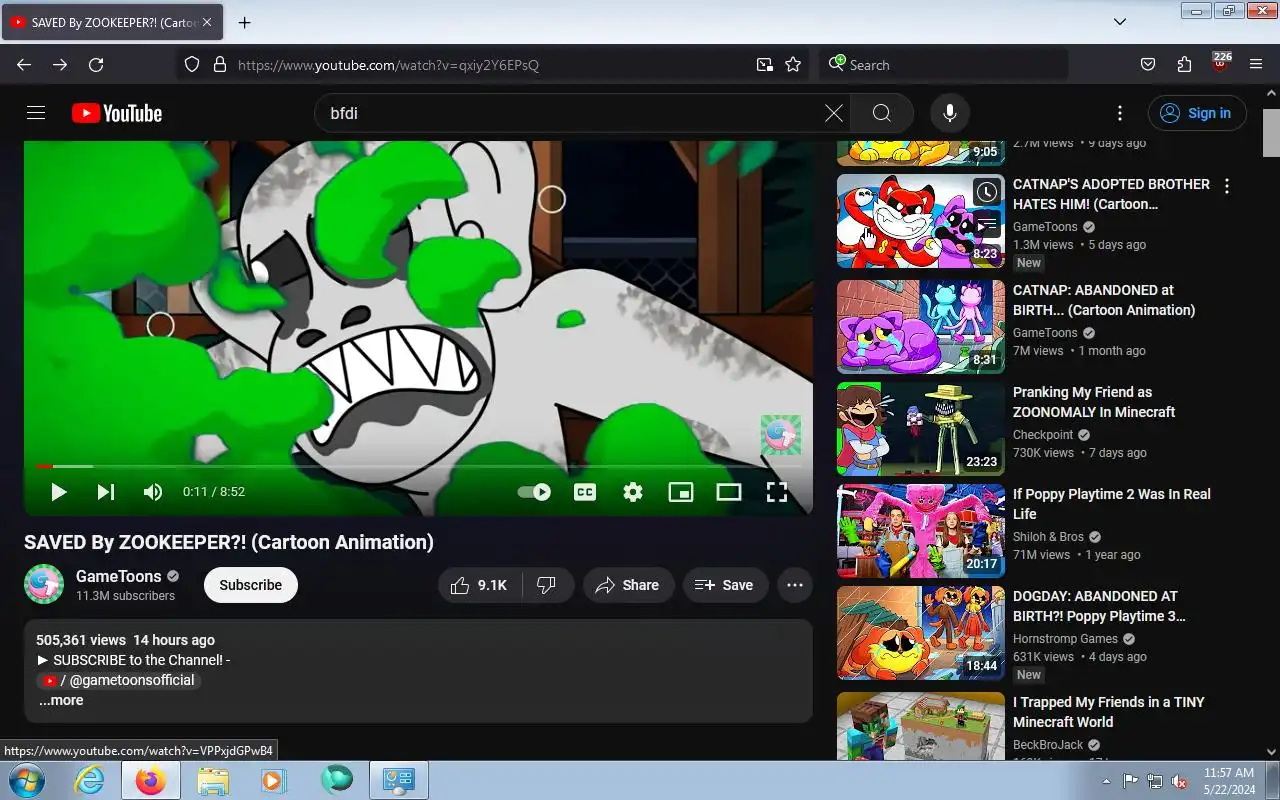Open the GameToons channel avatar
Screen dimensions: 1280x800
[44, 585]
